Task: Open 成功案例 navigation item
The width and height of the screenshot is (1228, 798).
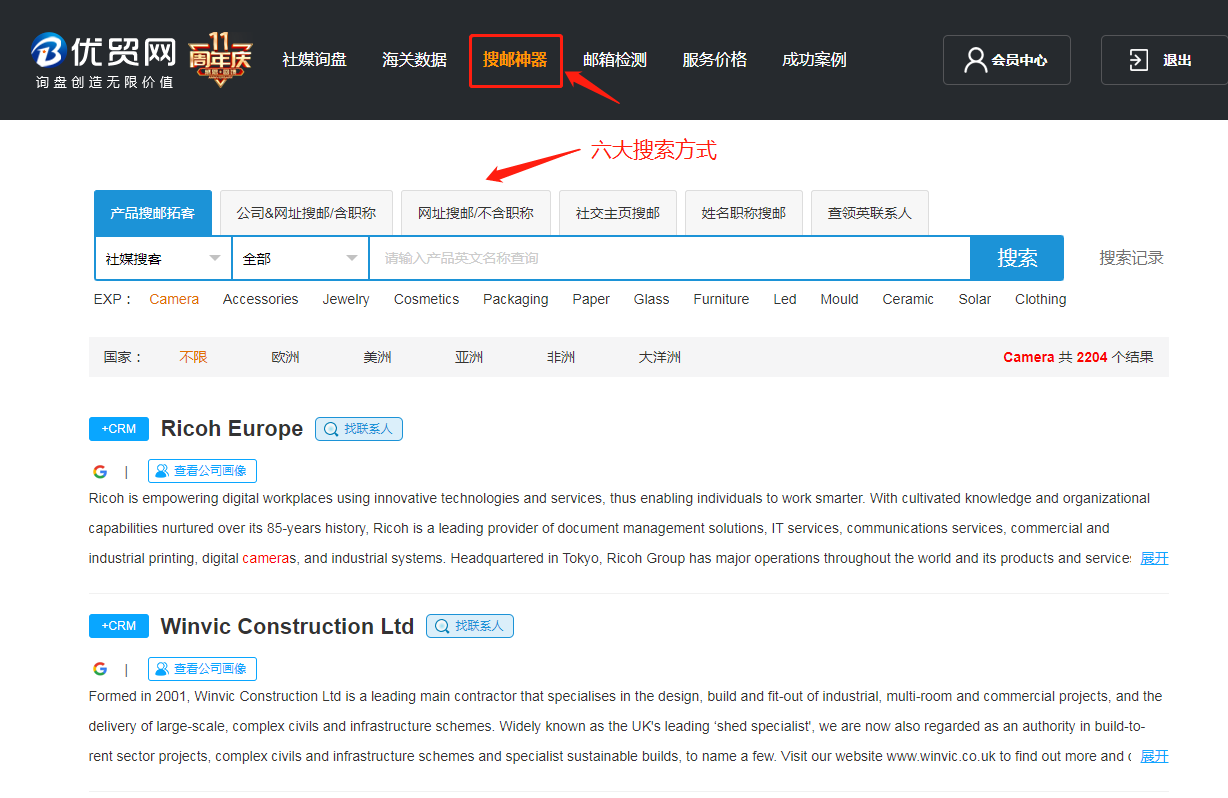Action: pyautogui.click(x=814, y=60)
